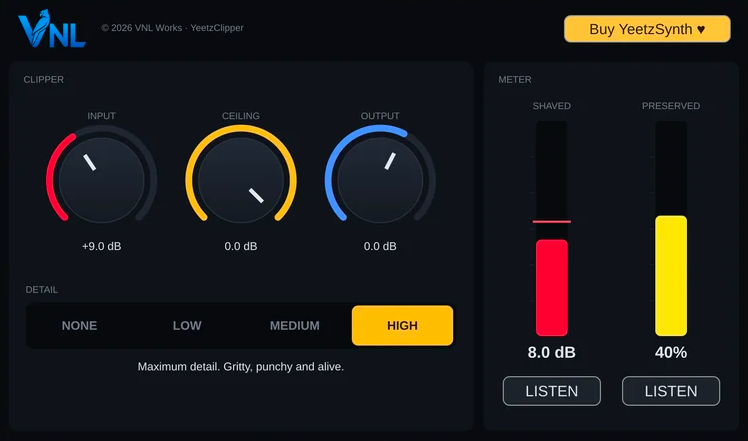Click the SHAVED column label
The width and height of the screenshot is (748, 441).
552,106
